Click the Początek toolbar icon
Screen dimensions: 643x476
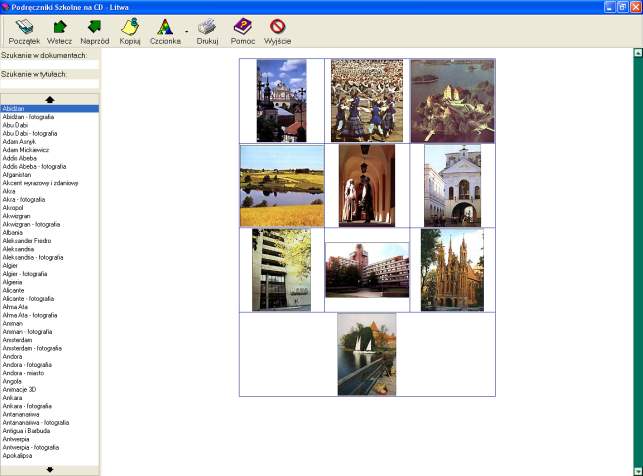coord(23,30)
